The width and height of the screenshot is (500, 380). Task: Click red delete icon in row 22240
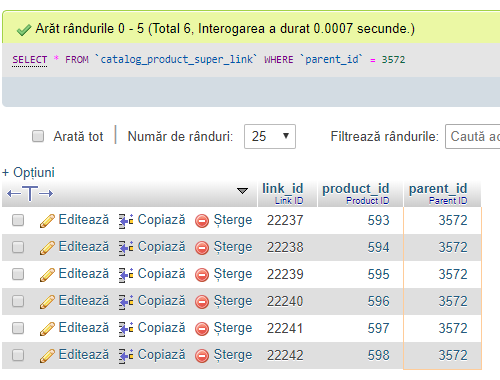(202, 302)
